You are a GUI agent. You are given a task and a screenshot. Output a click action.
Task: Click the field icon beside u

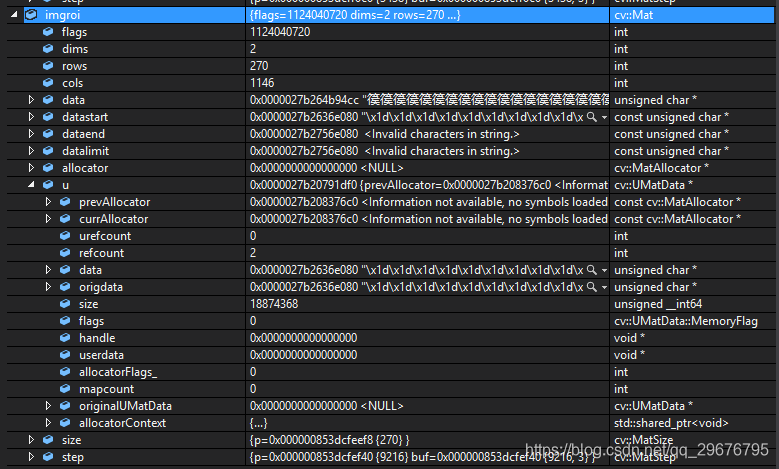pos(48,184)
